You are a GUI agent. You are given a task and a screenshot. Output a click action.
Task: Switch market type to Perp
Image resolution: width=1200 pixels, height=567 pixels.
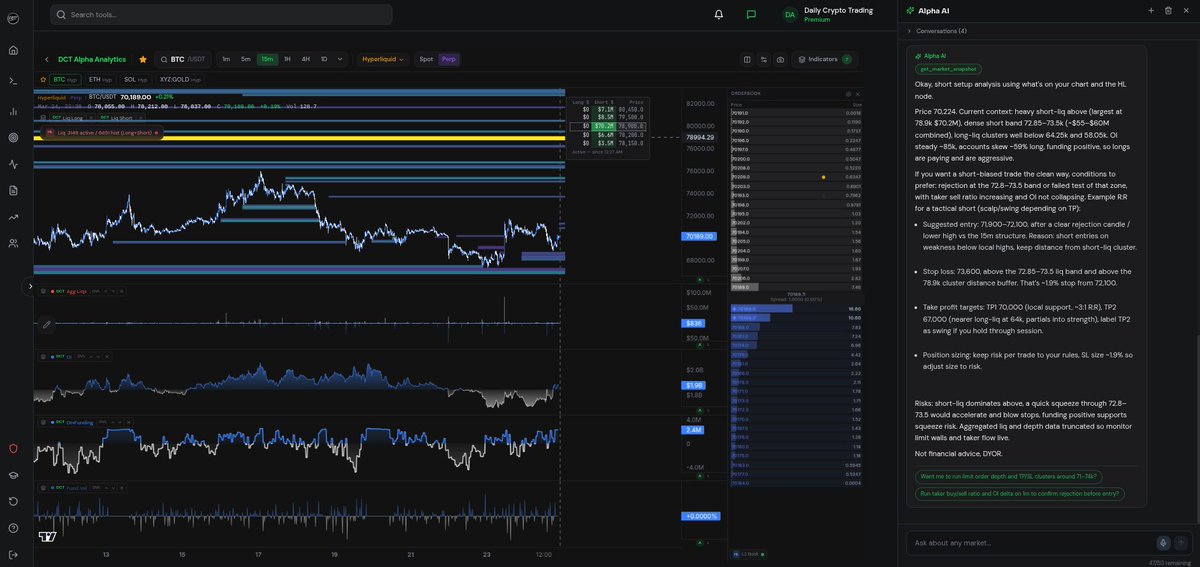pos(450,59)
